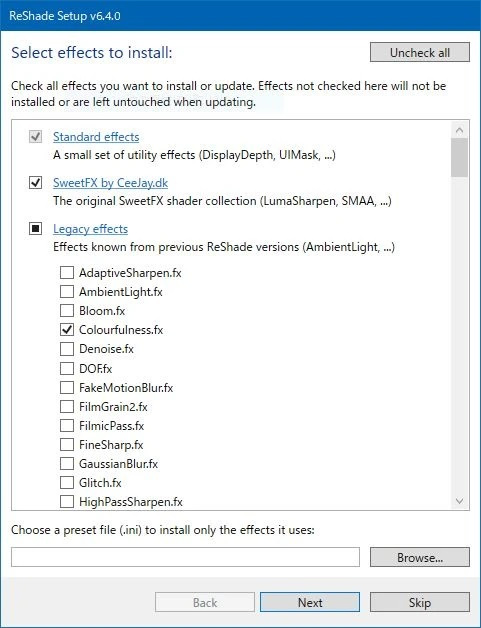Check the FakeMotionBlur.fx effect

pyautogui.click(x=67, y=387)
